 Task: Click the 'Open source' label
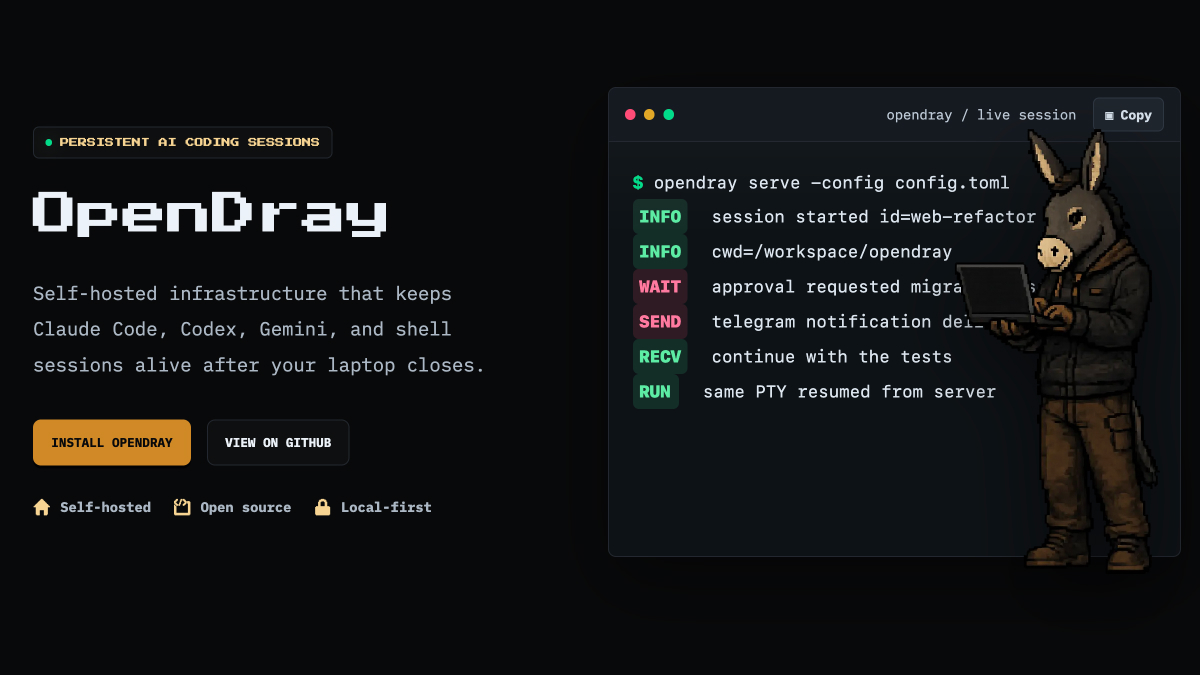click(x=245, y=507)
